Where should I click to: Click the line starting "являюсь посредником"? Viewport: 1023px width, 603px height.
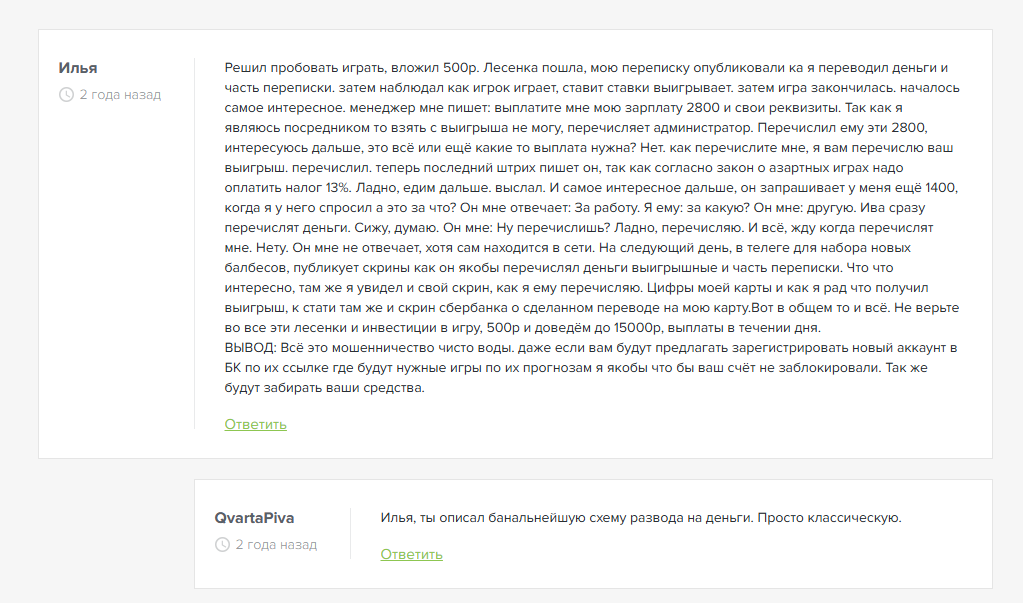pos(576,128)
